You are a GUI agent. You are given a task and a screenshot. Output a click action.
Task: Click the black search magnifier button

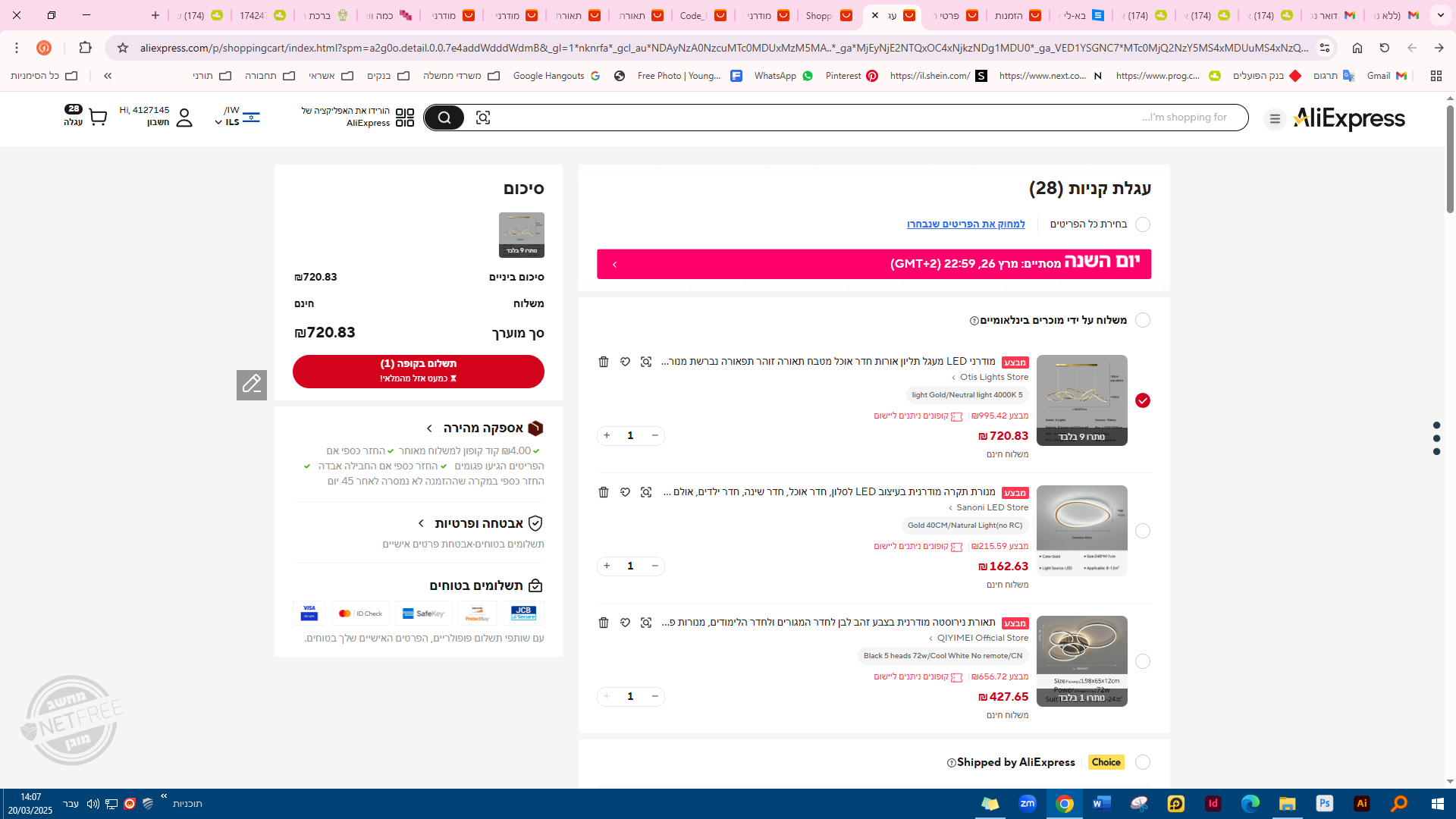pos(444,118)
